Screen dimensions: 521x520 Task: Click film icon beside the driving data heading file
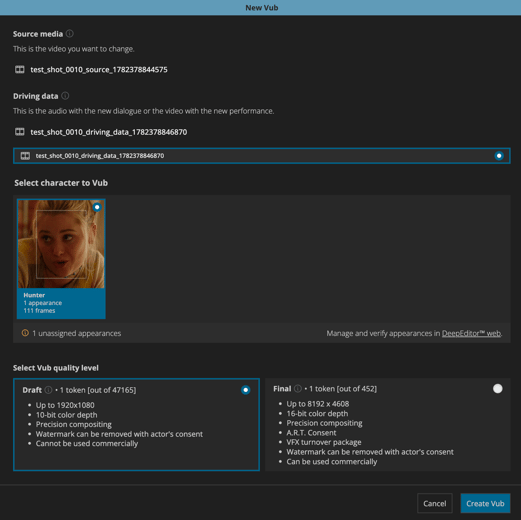click(20, 132)
